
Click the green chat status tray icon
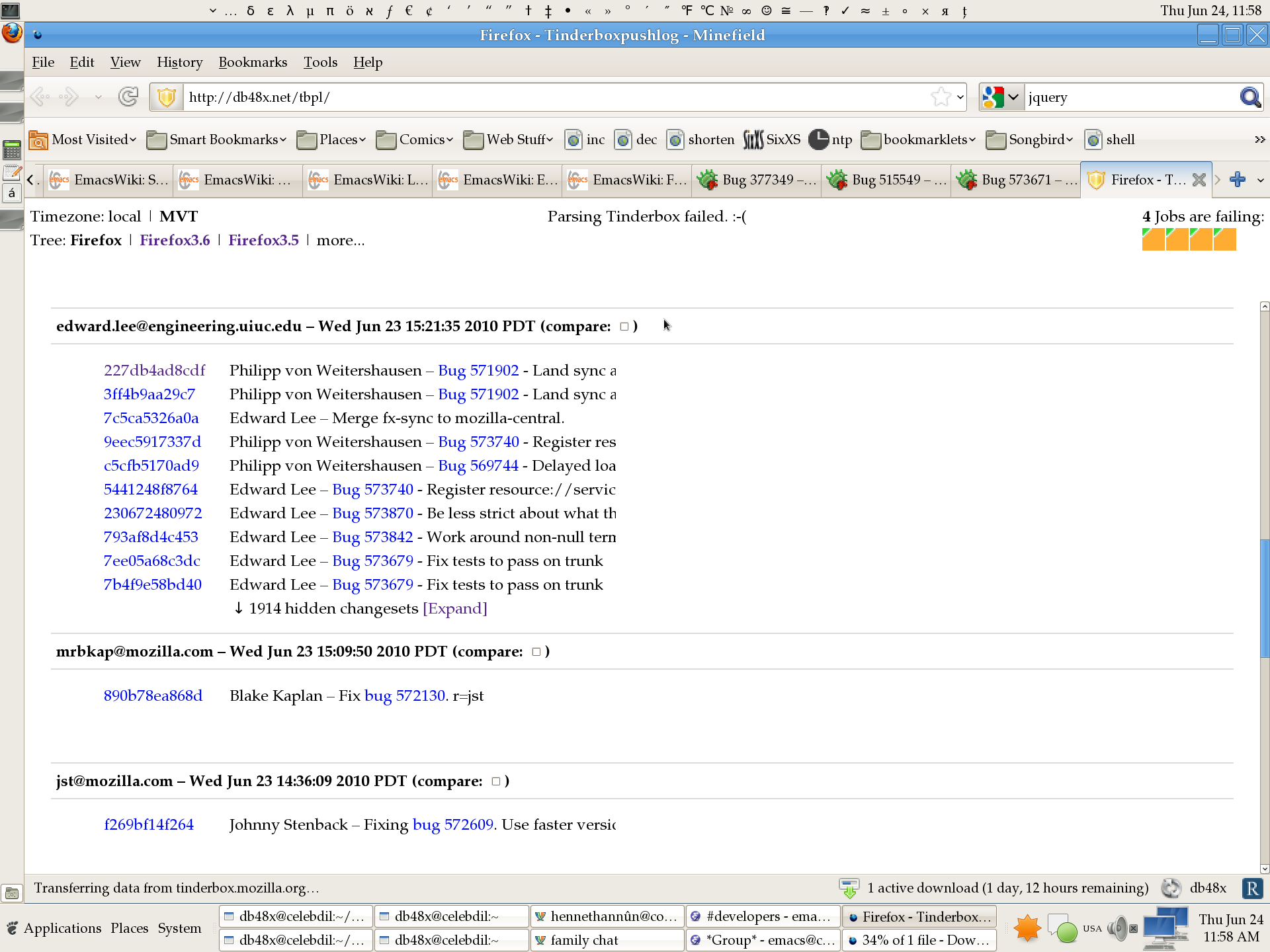pyautogui.click(x=1063, y=928)
